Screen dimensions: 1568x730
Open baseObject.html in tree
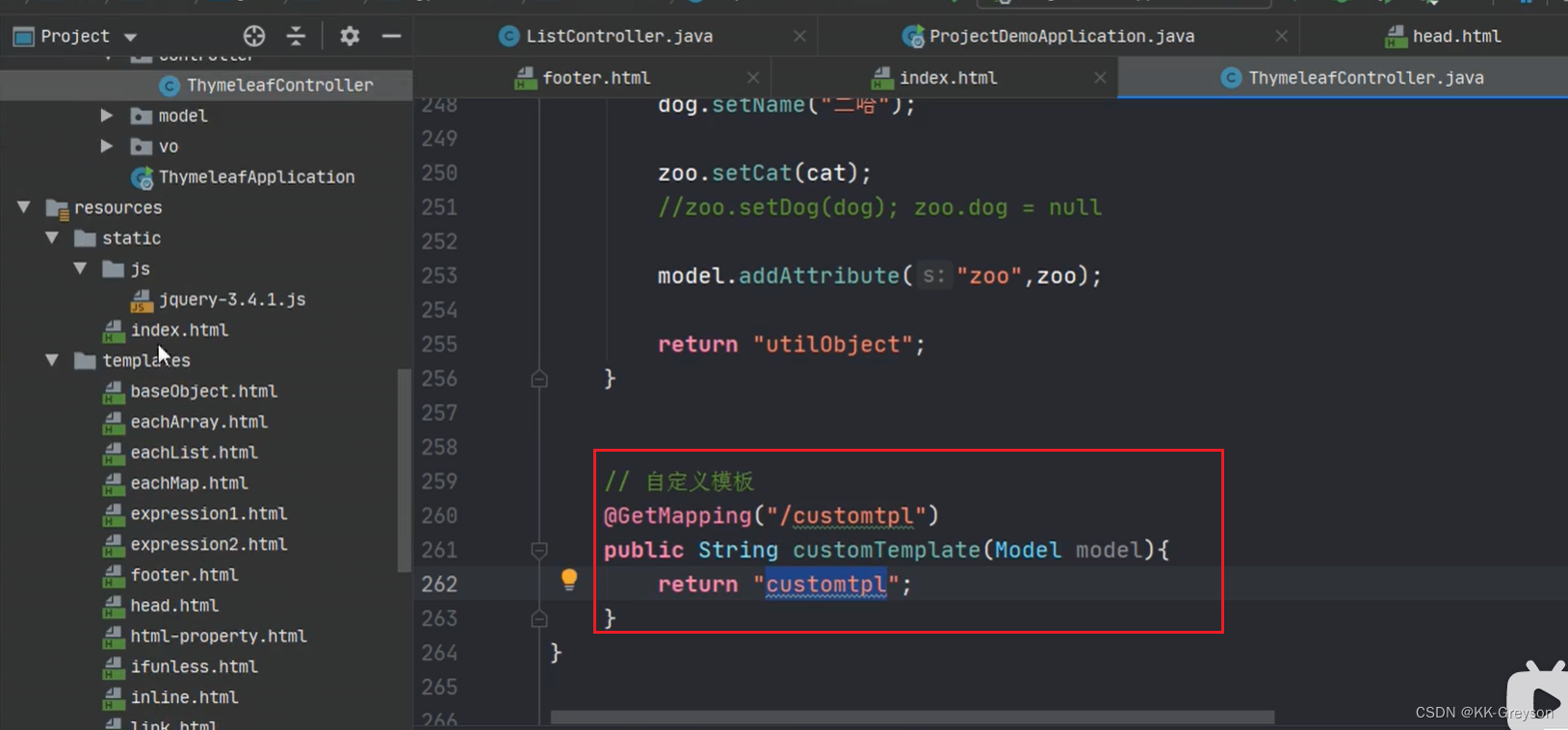pos(204,391)
